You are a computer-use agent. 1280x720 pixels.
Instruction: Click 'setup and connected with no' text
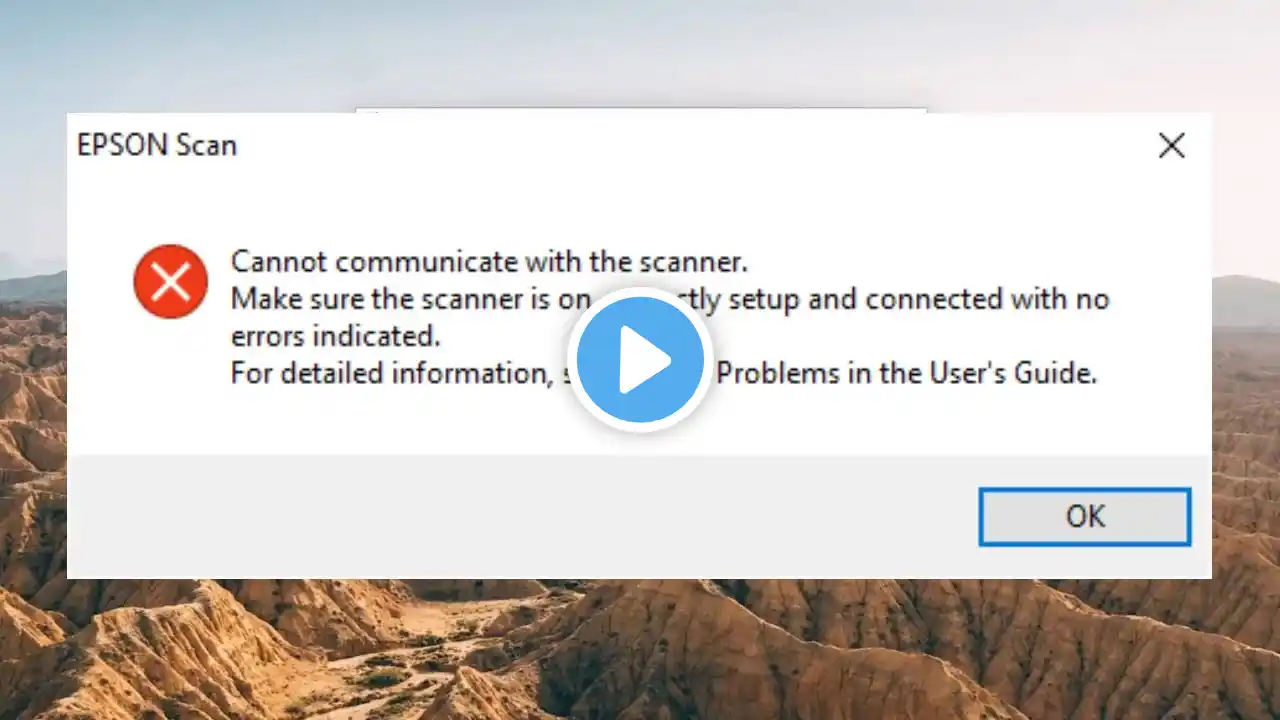pos(937,299)
